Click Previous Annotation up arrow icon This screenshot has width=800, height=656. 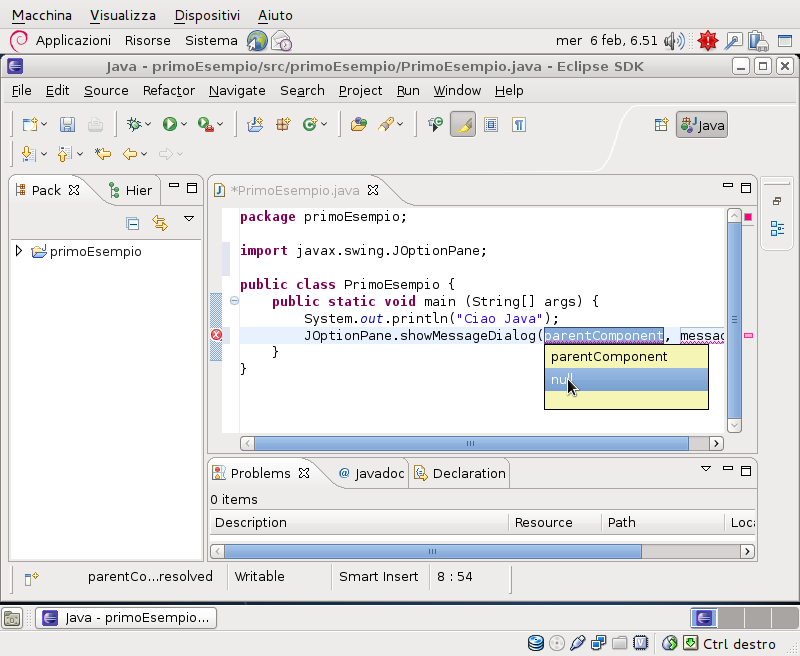64,154
